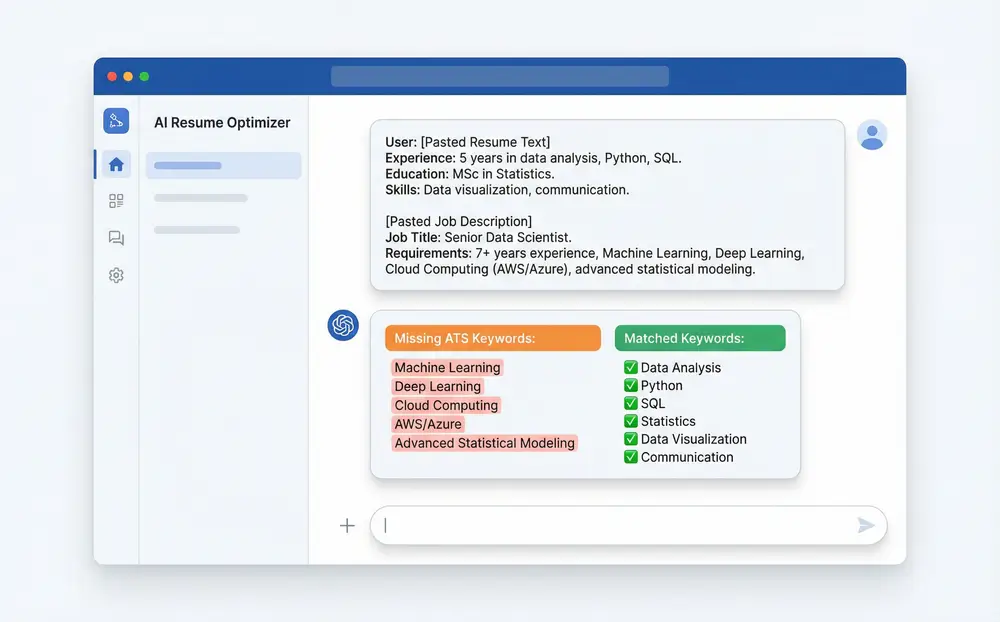Click the Advanced Statistical Modeling keyword tag

coord(485,443)
